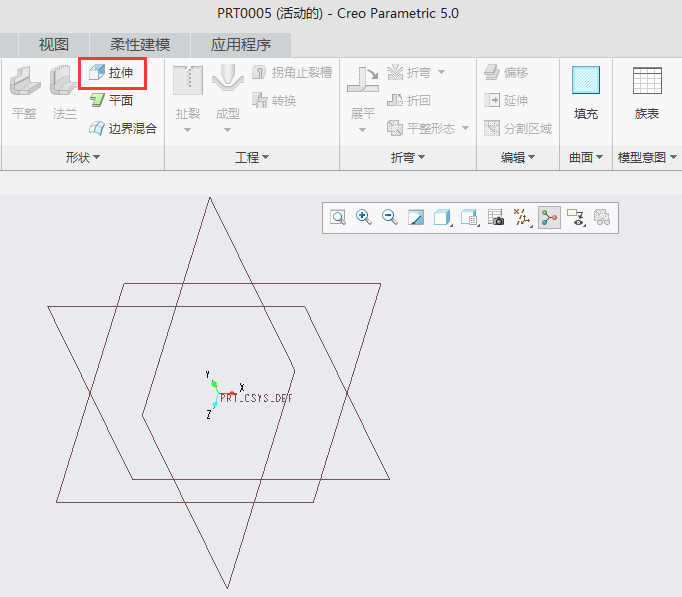Toggle the spin center display
This screenshot has height=597, width=682.
[x=548, y=217]
